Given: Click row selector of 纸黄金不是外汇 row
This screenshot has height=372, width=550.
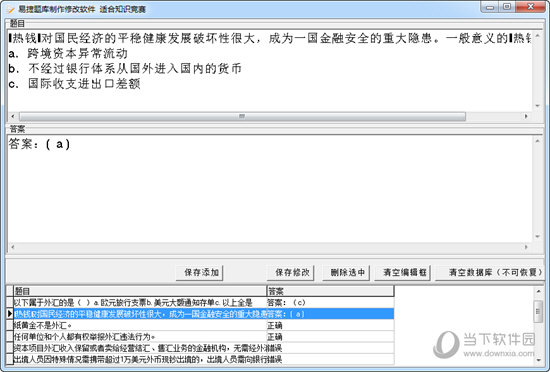Looking at the screenshot, I should (10, 325).
